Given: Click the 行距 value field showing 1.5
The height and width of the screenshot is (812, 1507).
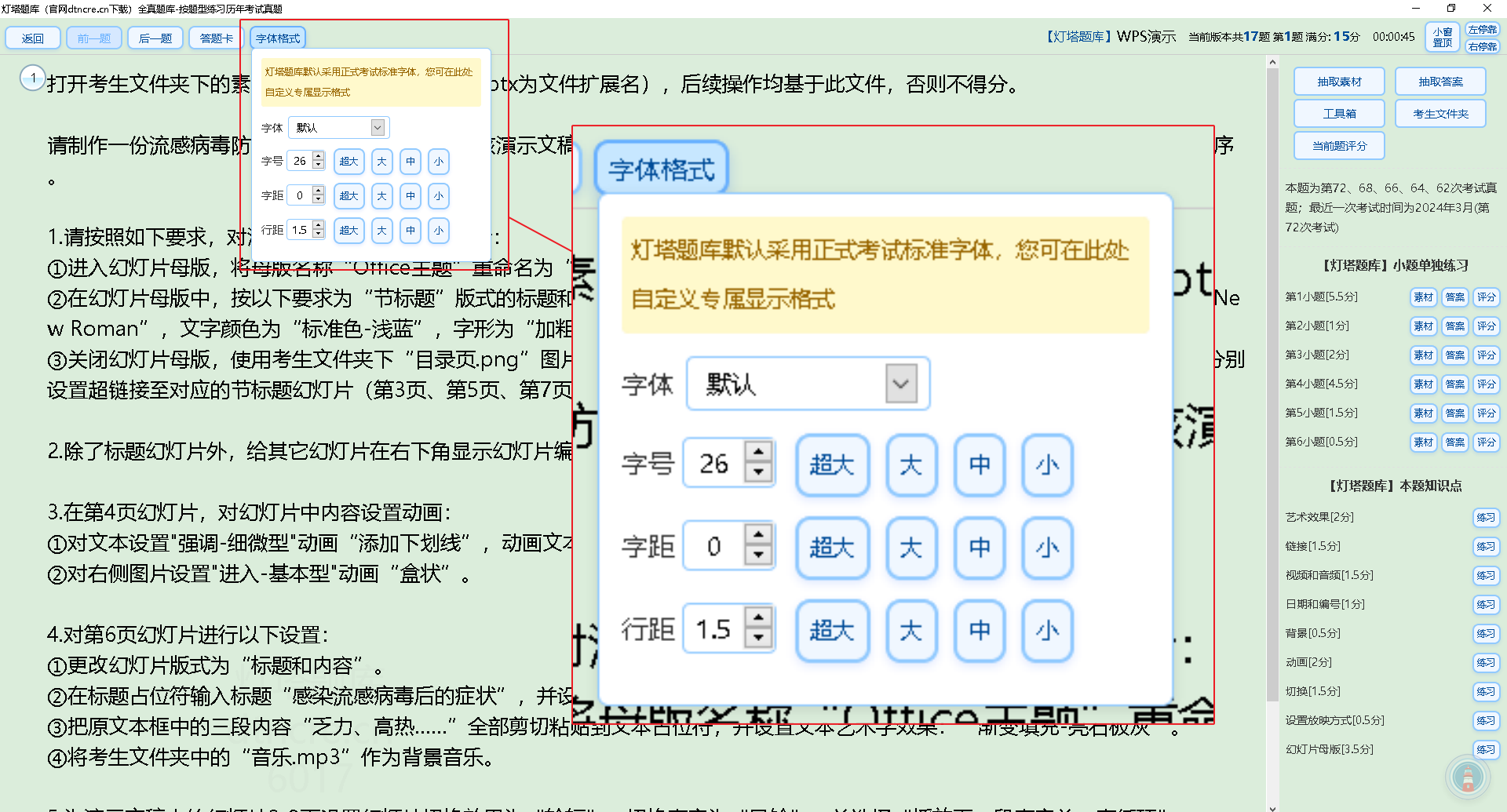Looking at the screenshot, I should point(300,230).
